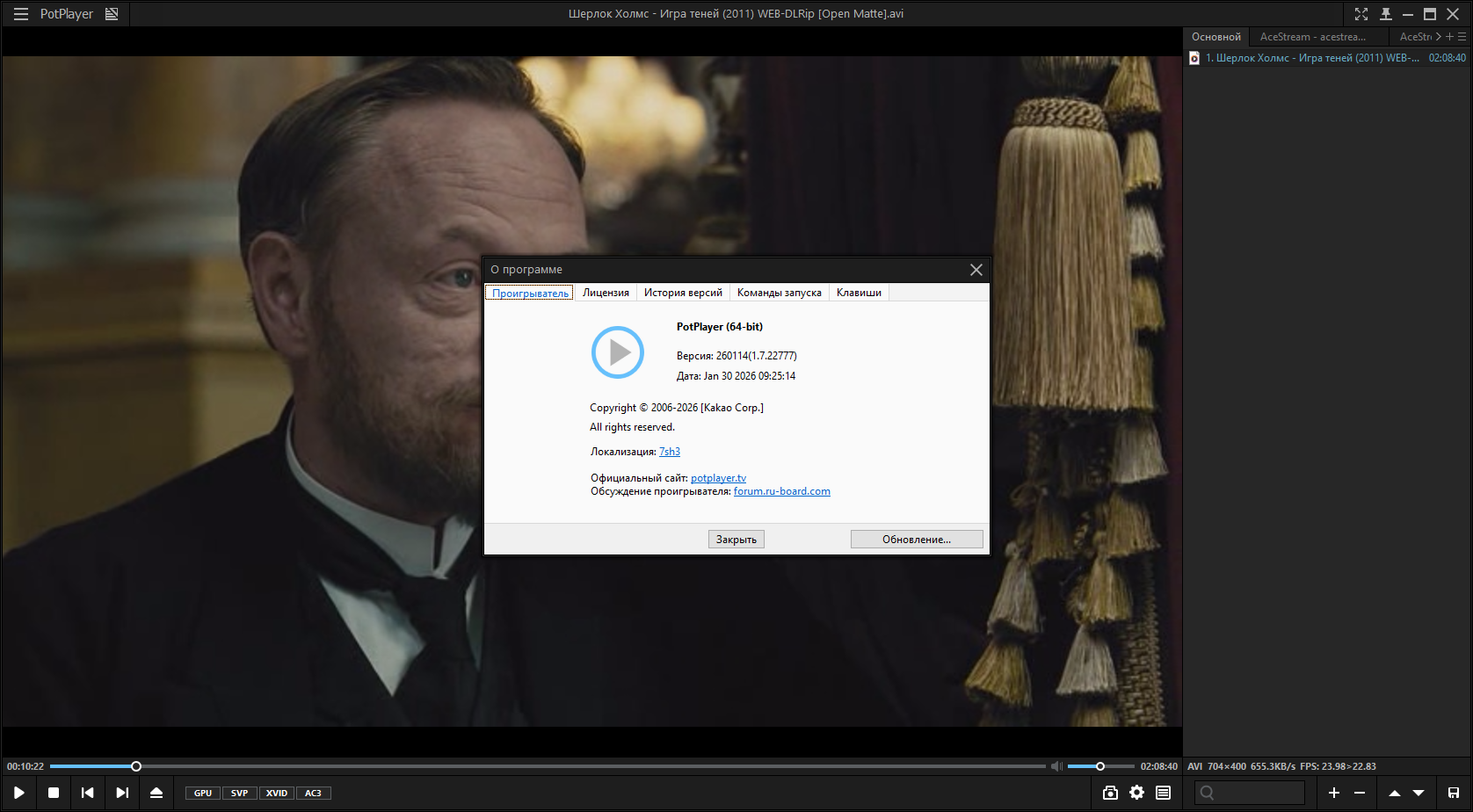The image size is (1473, 812).
Task: Toggle the GPU hardware acceleration button
Action: point(203,793)
